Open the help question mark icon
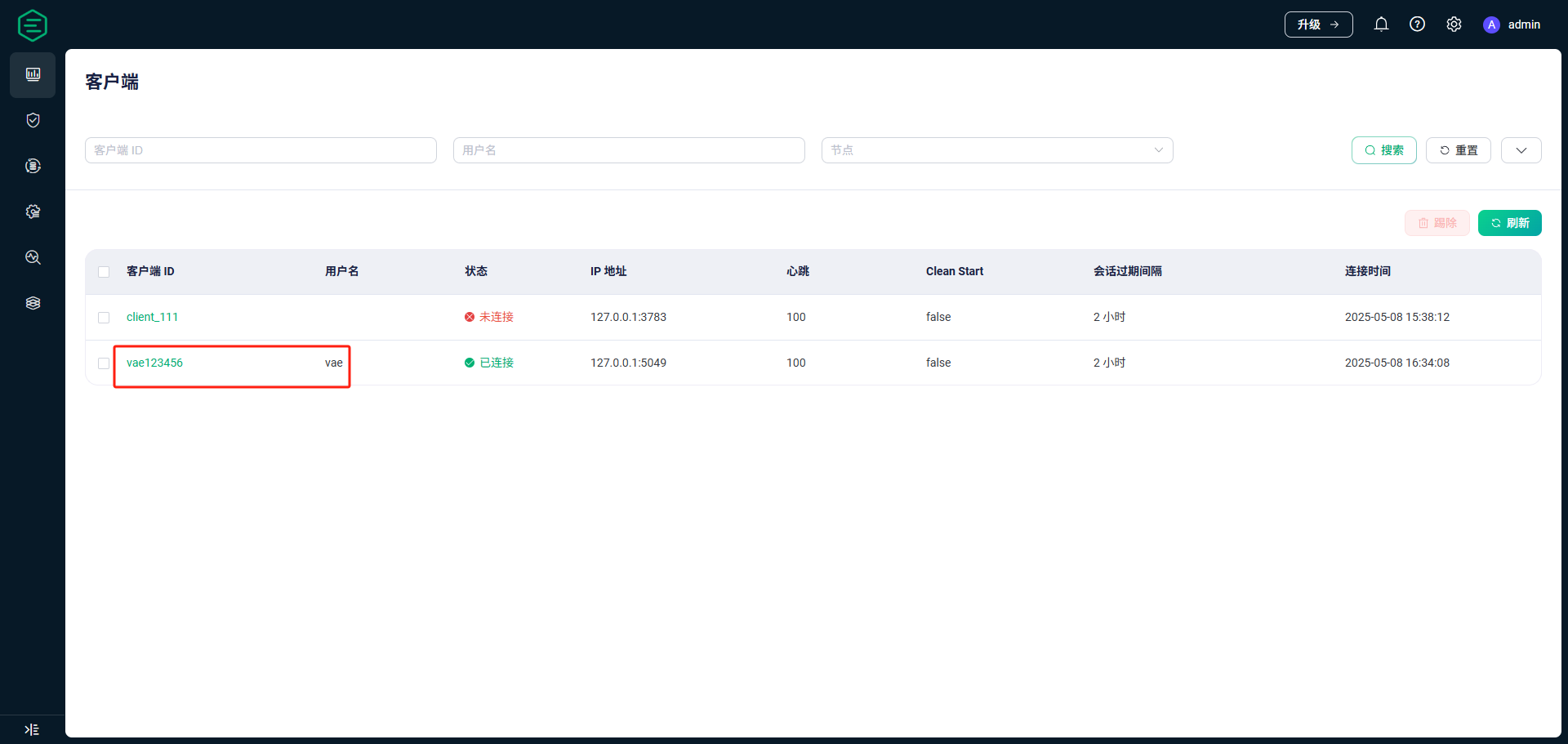The height and width of the screenshot is (744, 1568). (x=1418, y=25)
